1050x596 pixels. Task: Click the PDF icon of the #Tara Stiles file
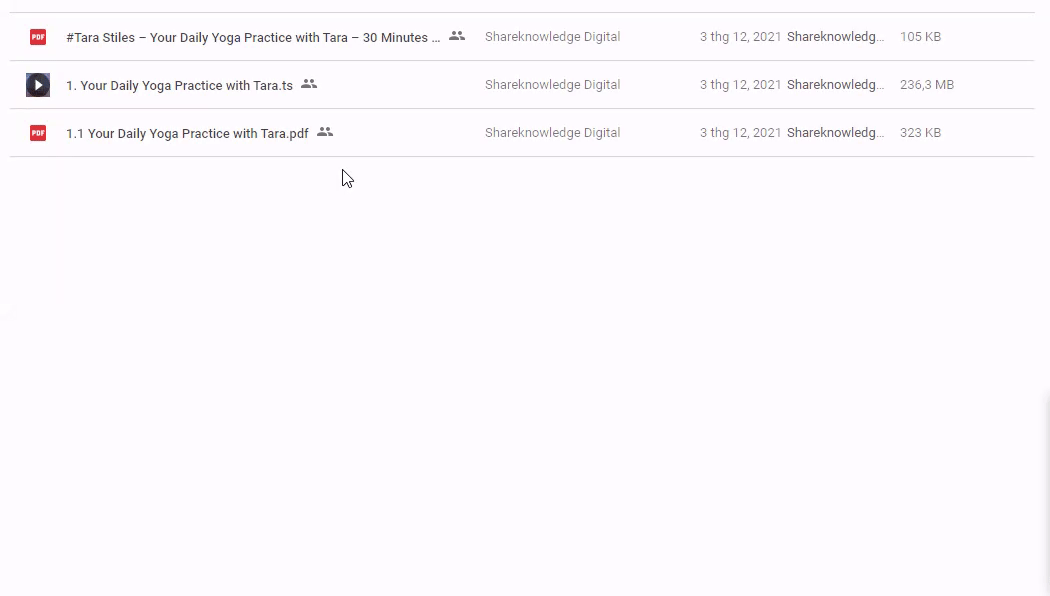38,37
